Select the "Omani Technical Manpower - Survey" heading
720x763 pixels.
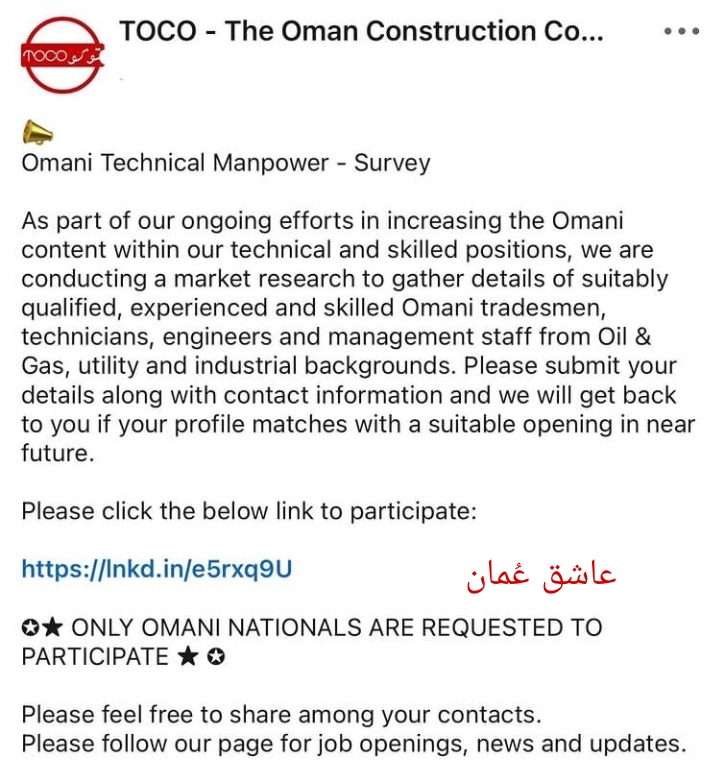click(226, 163)
